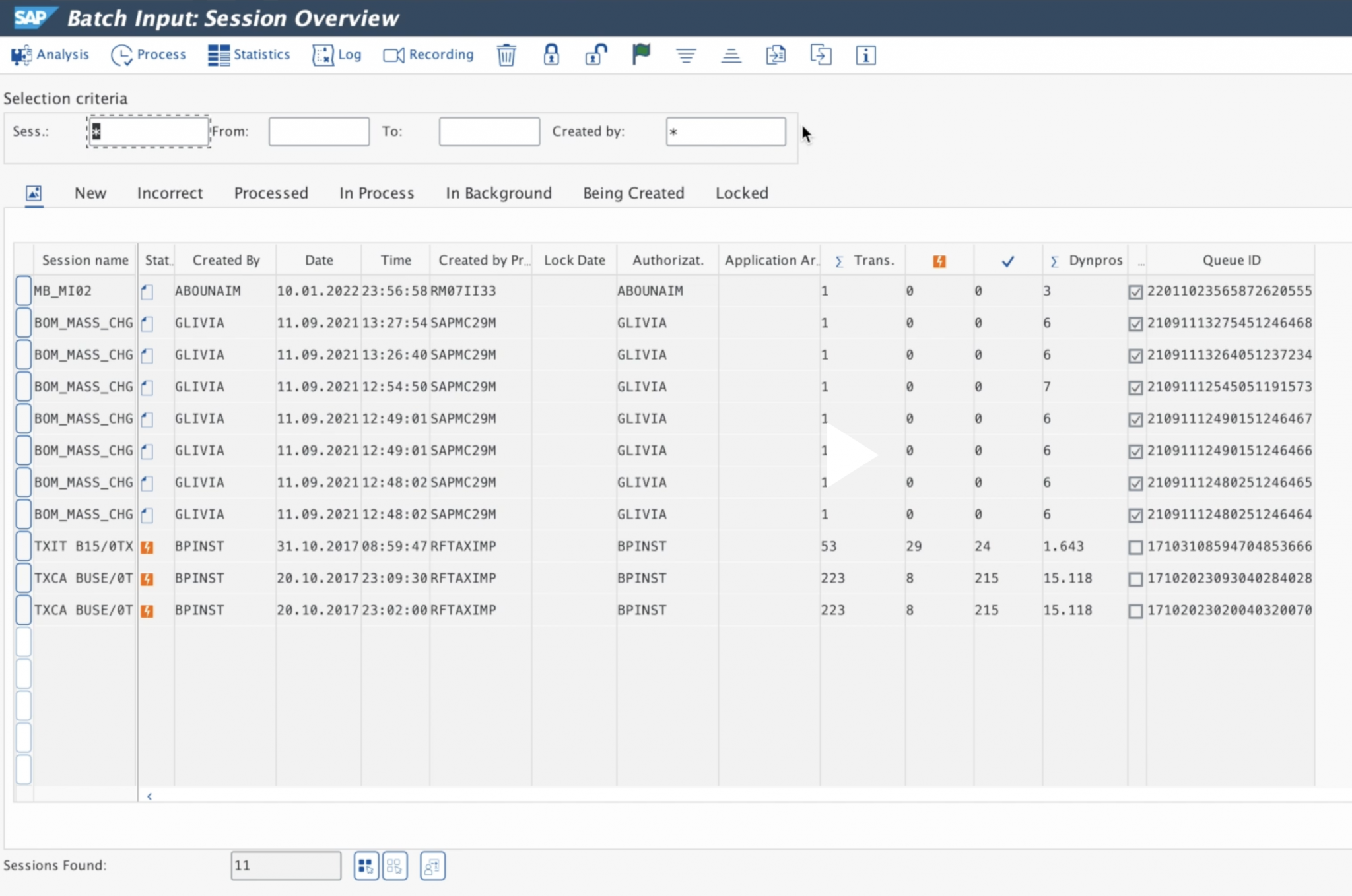The height and width of the screenshot is (896, 1352).
Task: Open the Statistics view
Action: (248, 55)
